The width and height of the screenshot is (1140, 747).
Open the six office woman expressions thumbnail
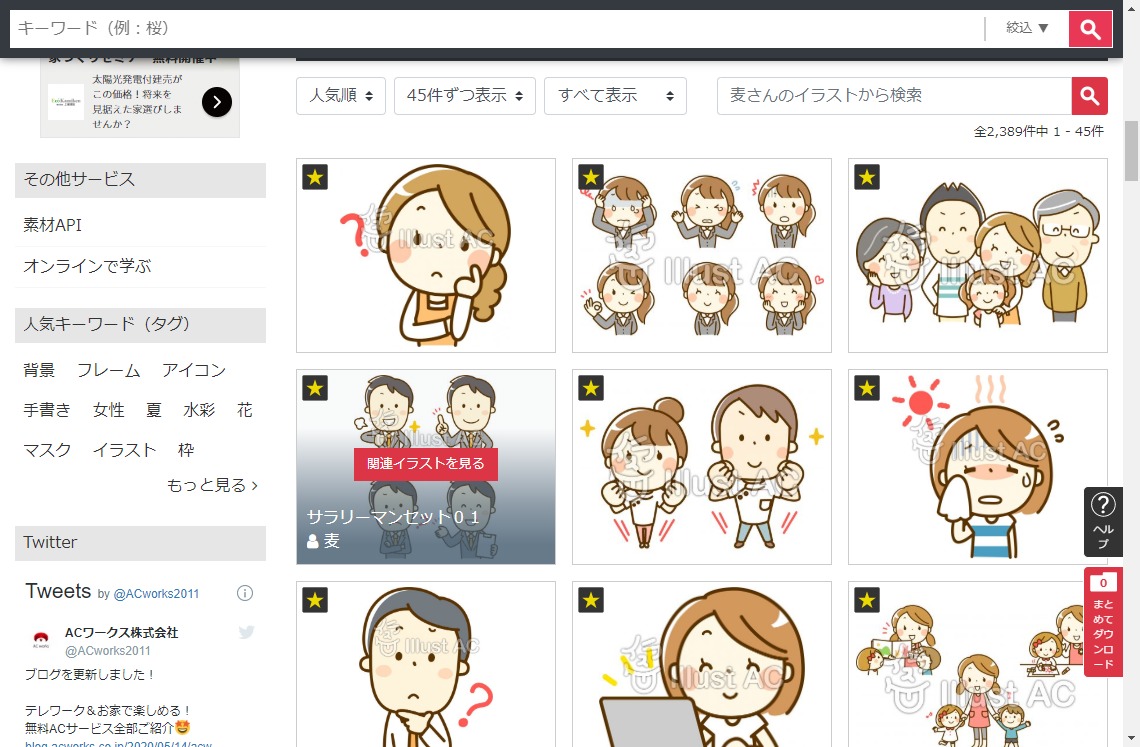[x=702, y=256]
